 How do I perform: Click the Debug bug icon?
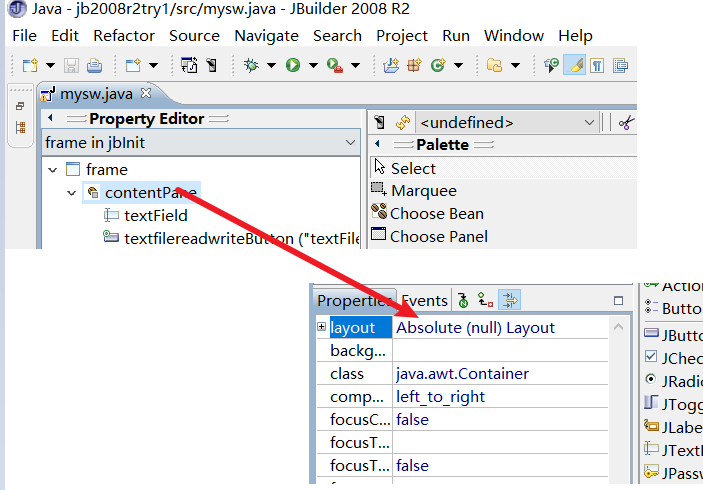pyautogui.click(x=251, y=65)
